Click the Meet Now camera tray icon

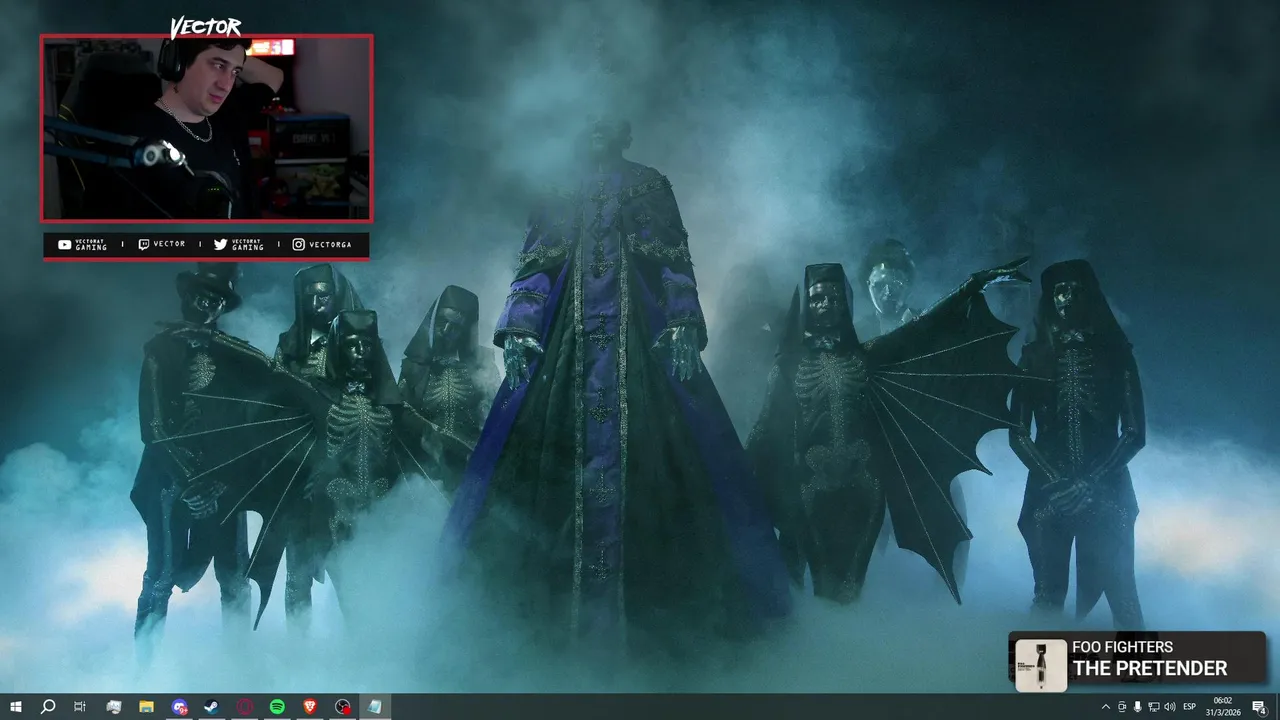coord(1121,707)
